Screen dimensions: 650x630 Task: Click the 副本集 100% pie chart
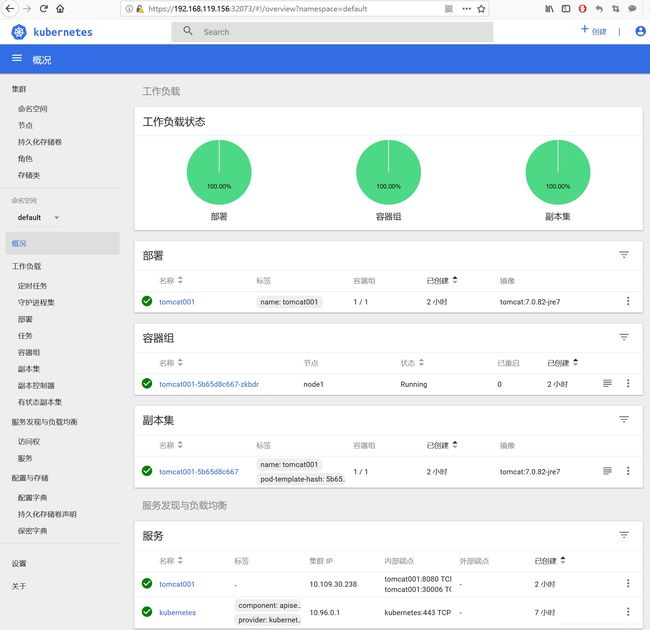[x=558, y=172]
